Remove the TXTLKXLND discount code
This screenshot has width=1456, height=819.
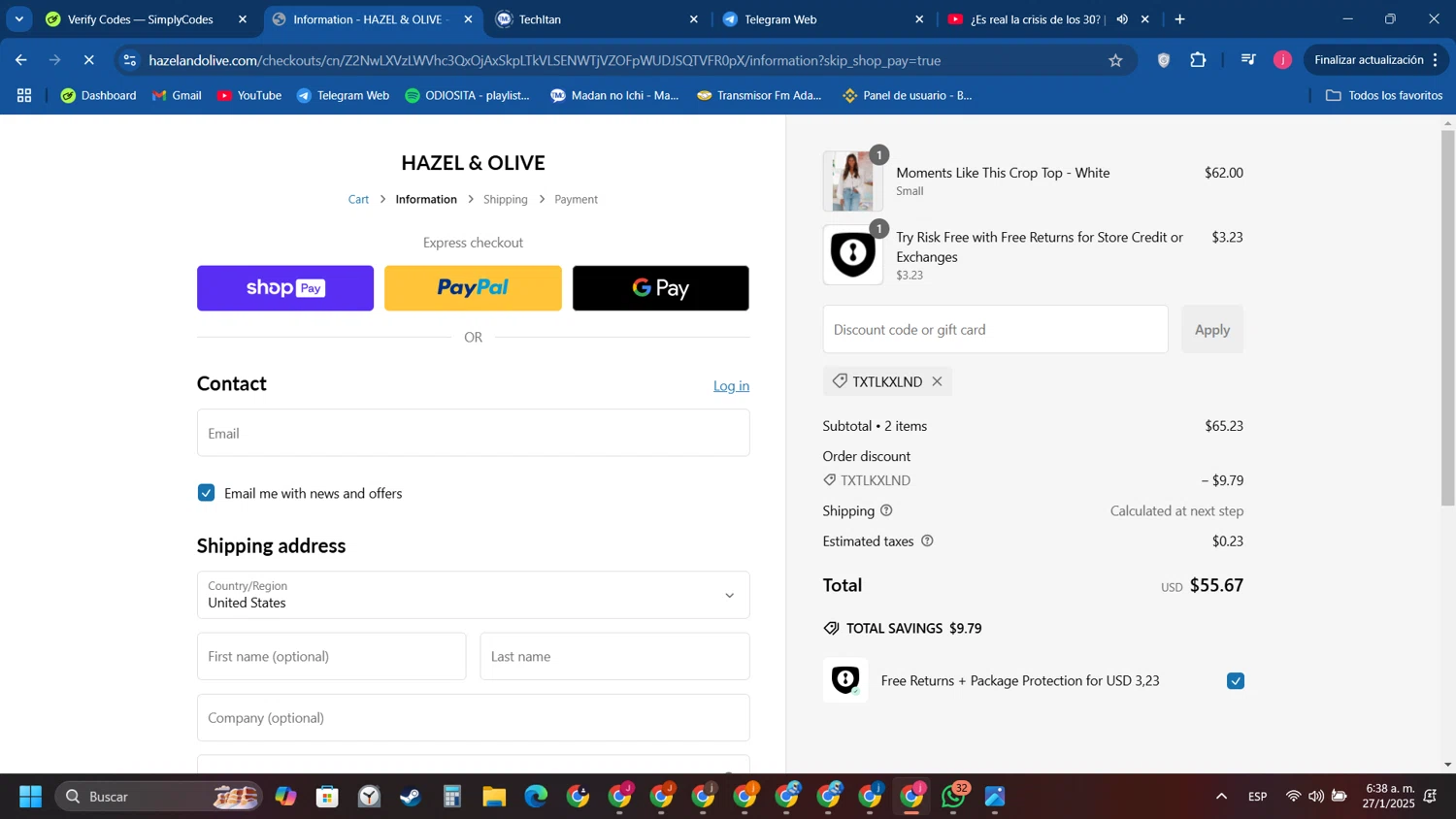coord(937,381)
